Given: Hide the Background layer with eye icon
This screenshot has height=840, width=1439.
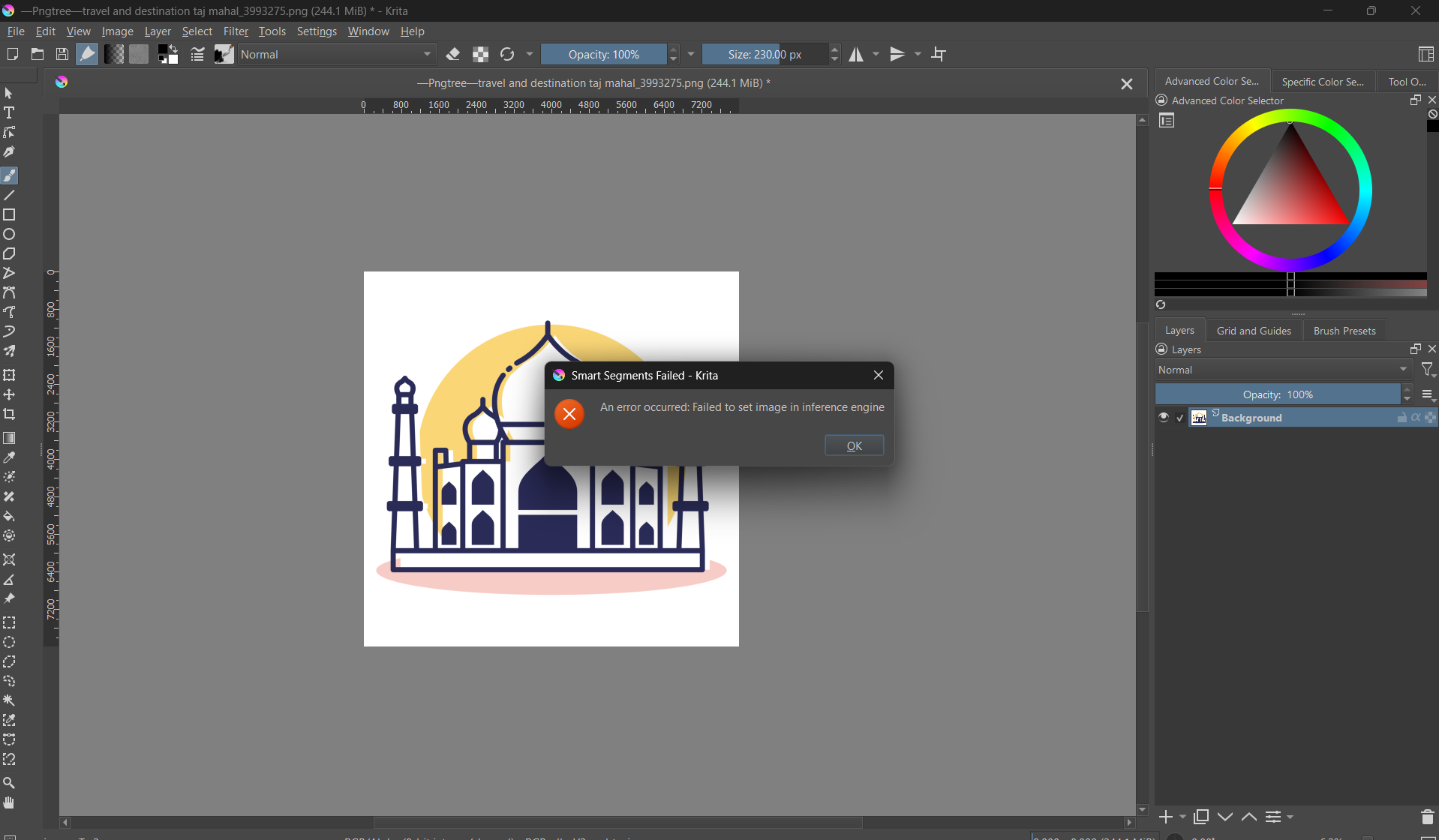Looking at the screenshot, I should coord(1163,418).
